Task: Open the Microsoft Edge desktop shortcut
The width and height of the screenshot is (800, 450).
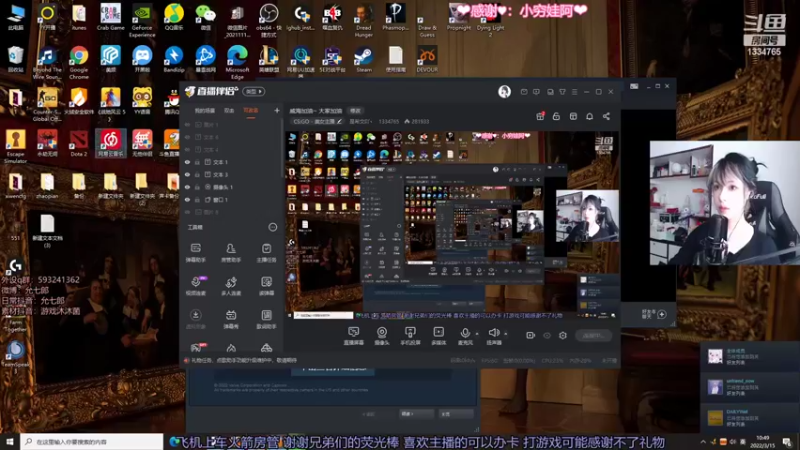Action: 237,62
